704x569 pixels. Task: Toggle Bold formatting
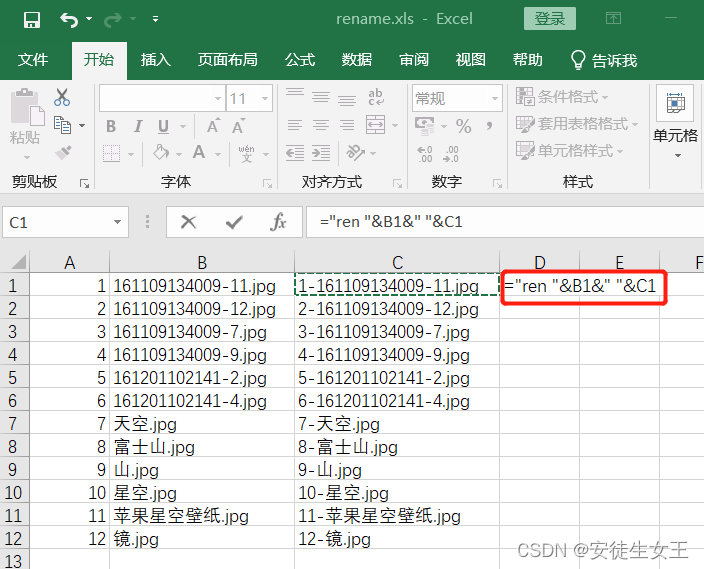tap(111, 126)
